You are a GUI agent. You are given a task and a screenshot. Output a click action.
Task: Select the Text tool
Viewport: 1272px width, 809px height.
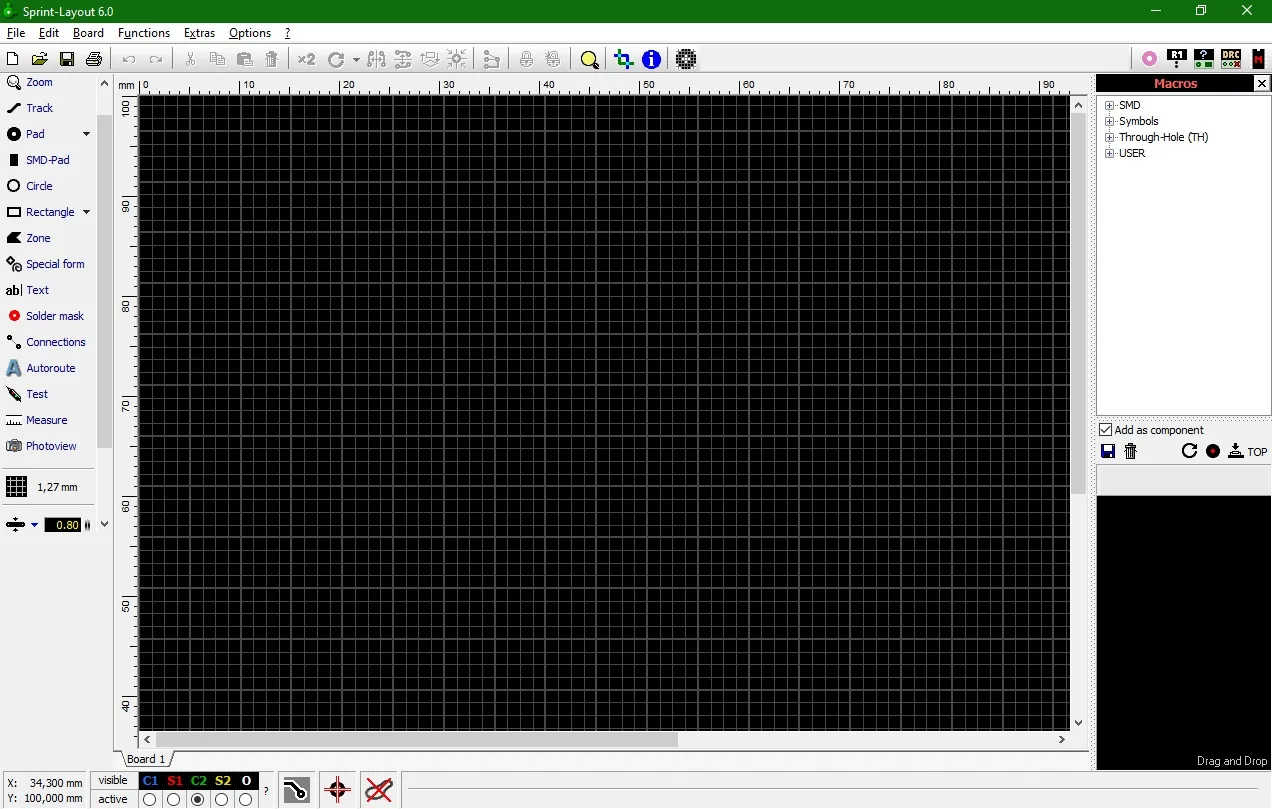click(27, 290)
